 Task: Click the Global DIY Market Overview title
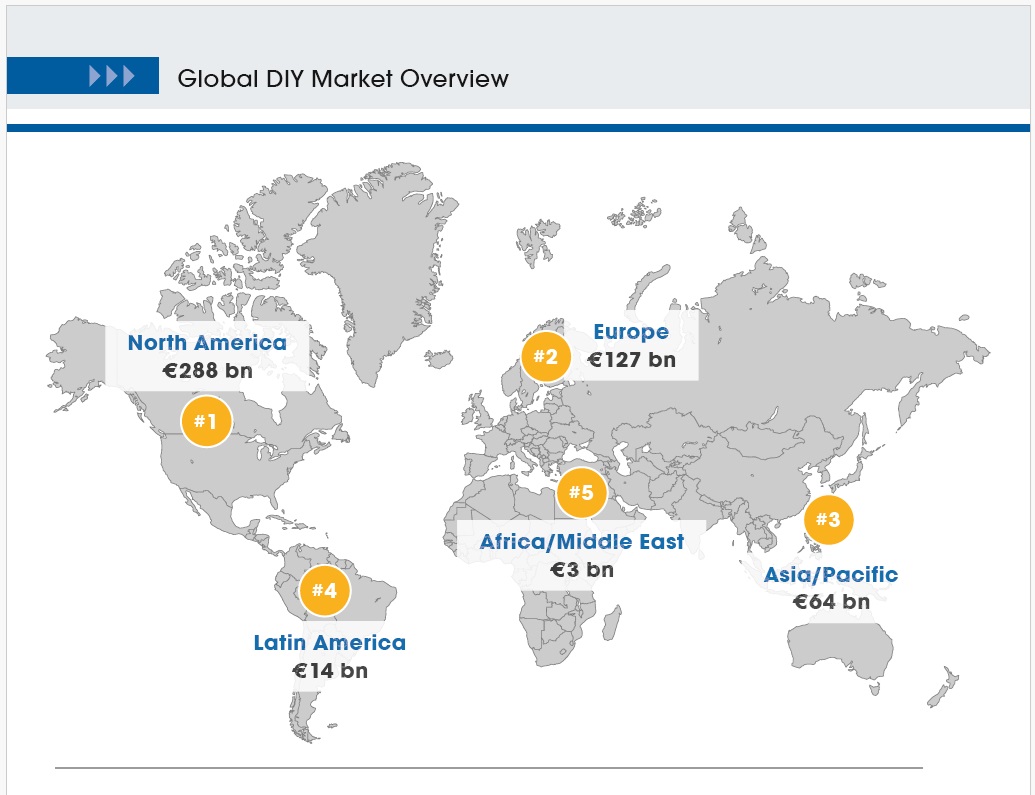tap(343, 78)
